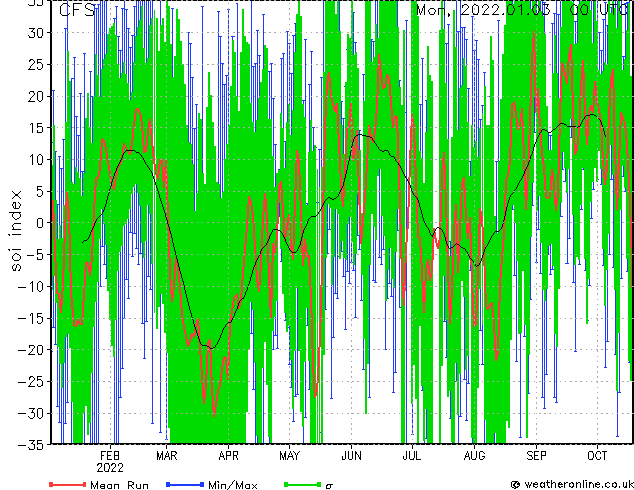The height and width of the screenshot is (490, 634).
Task: Click the -15 y-axis value
Action: (30, 318)
